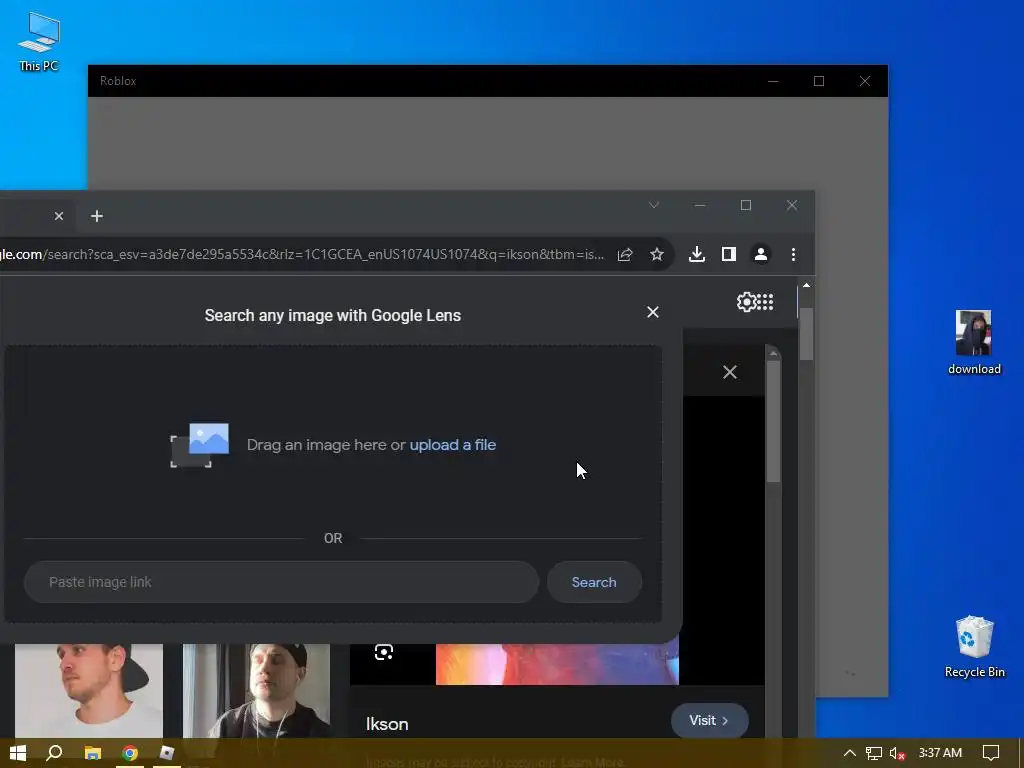
Task: Open the Windows Start menu
Action: pyautogui.click(x=18, y=753)
